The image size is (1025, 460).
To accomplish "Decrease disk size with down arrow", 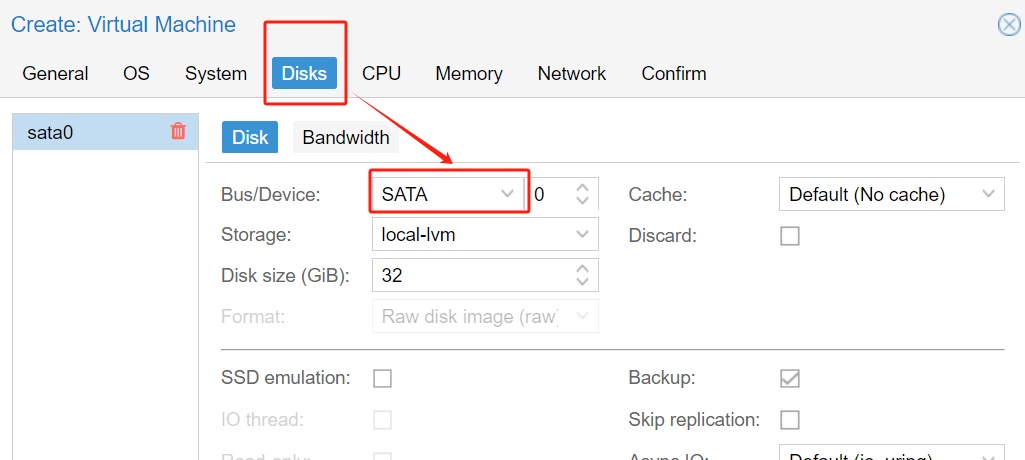I will [x=583, y=281].
